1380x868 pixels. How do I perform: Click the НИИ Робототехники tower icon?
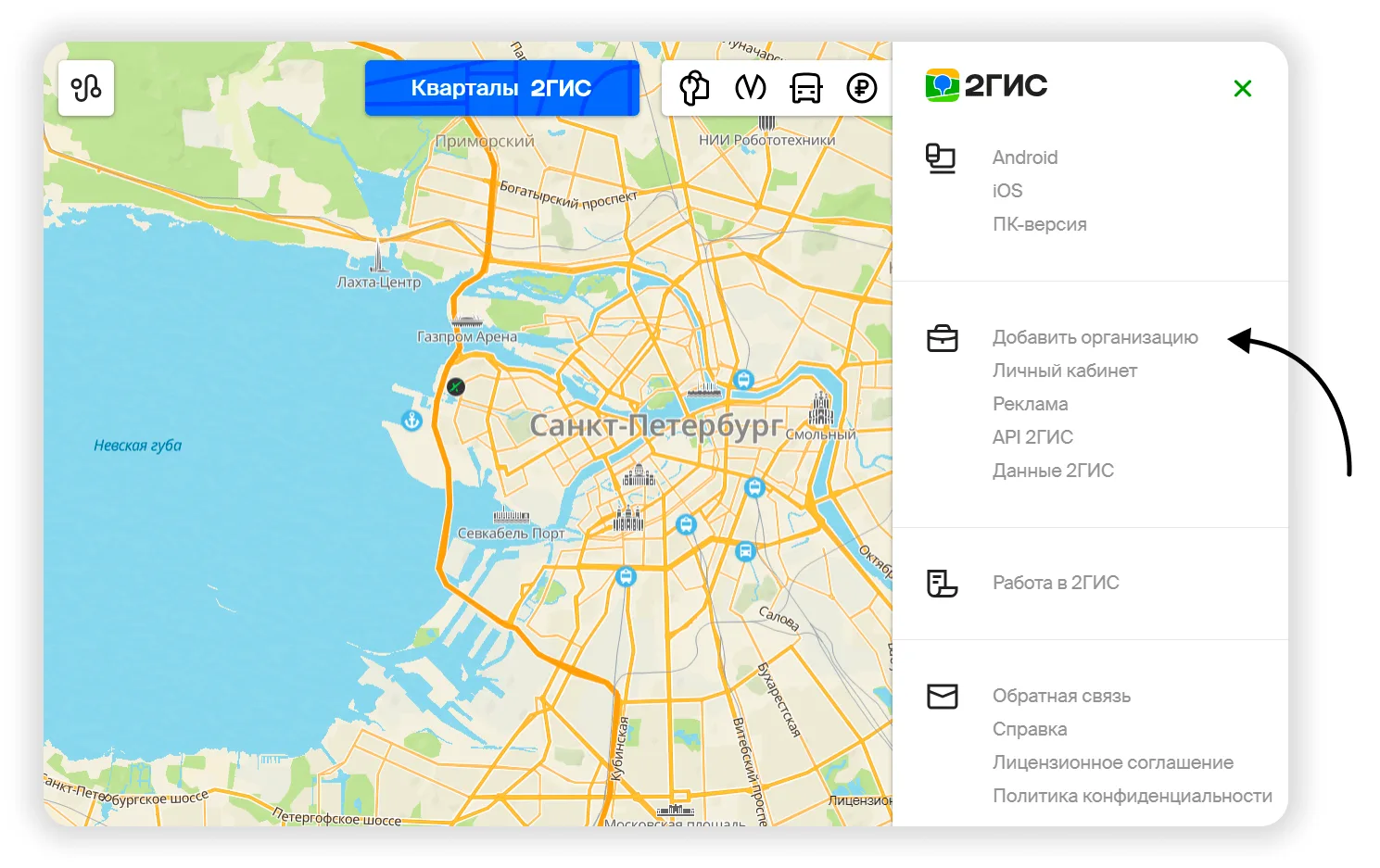click(x=766, y=123)
